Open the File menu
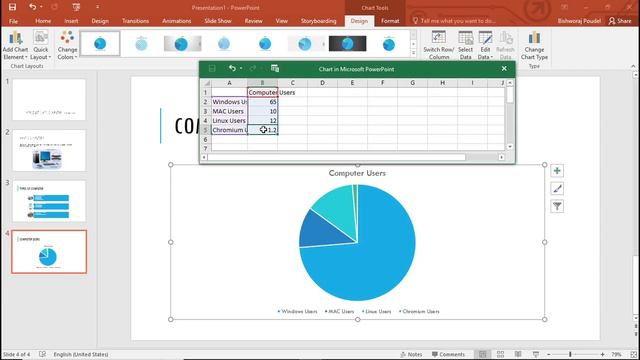Screen dimensions: 640x360 pyautogui.click(x=13, y=21)
